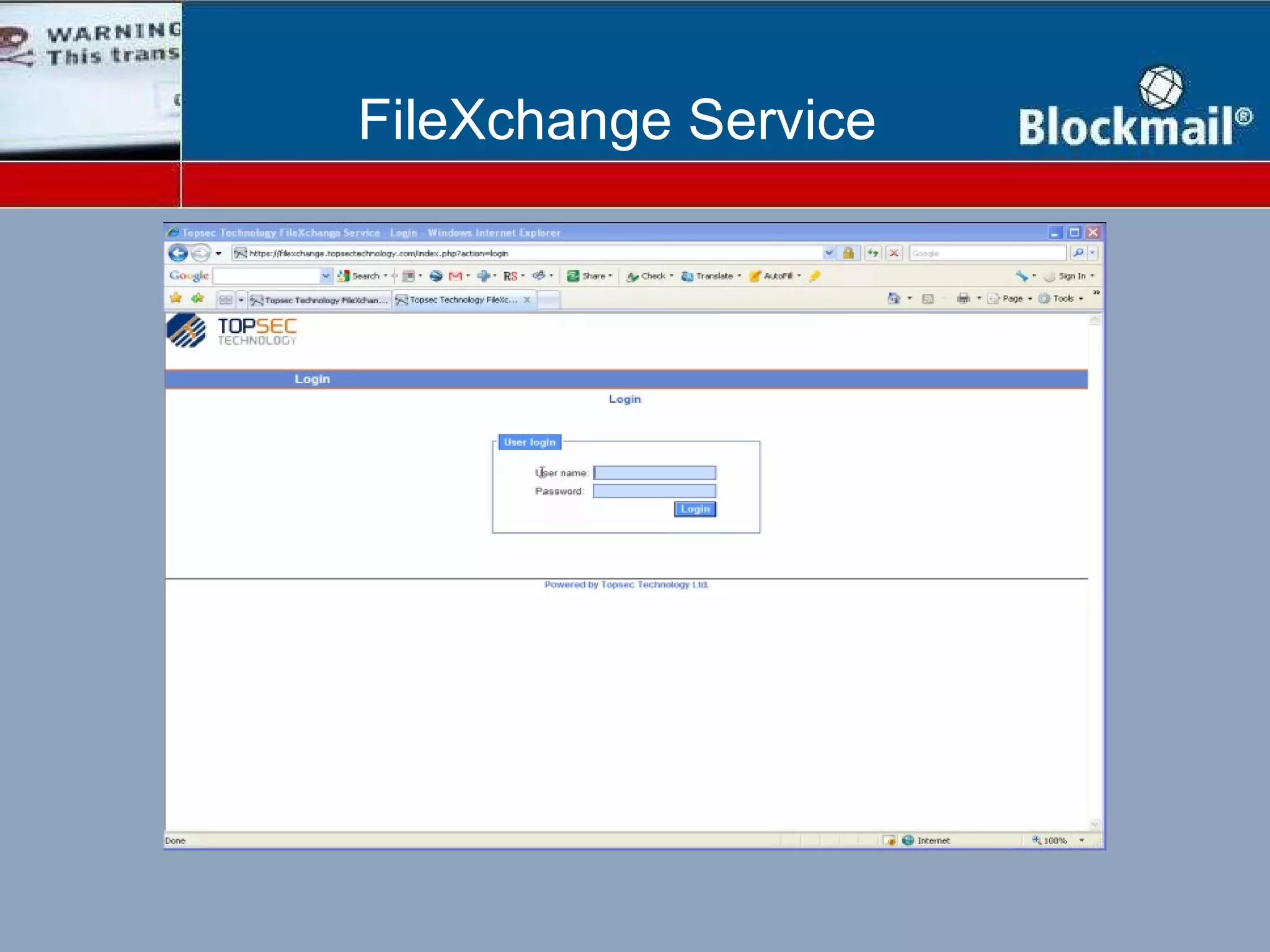The width and height of the screenshot is (1270, 952).
Task: Click the security padlock icon
Action: click(x=848, y=253)
